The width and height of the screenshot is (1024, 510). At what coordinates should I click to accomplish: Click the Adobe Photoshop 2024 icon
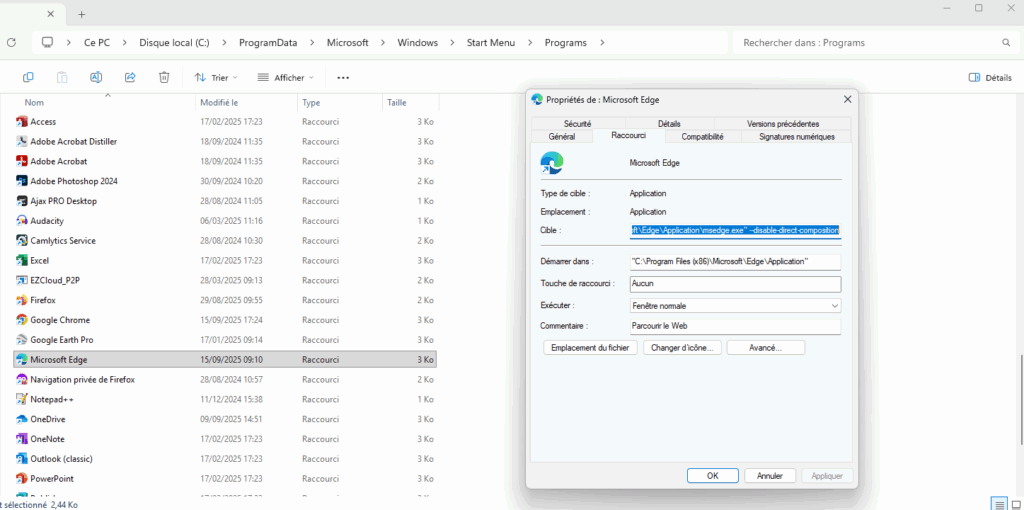(22, 181)
